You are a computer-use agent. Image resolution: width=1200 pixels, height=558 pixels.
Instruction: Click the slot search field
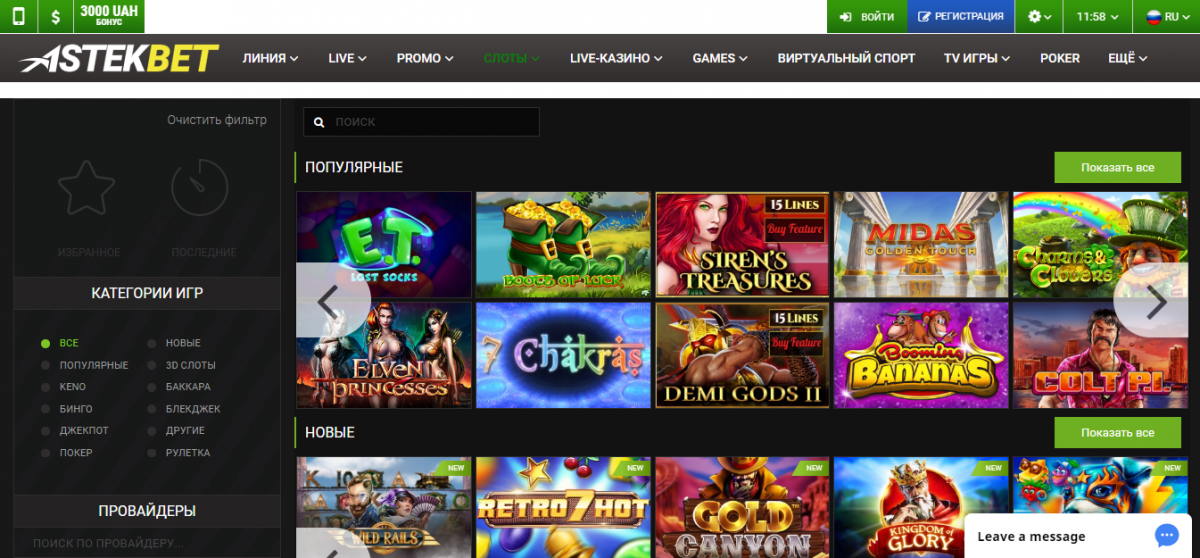(x=421, y=122)
